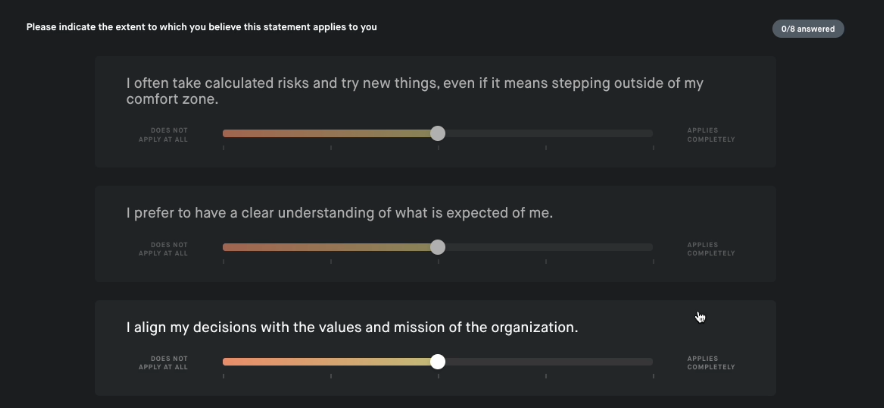Click "Applies Completely" label beside values and mission slider

pos(711,363)
